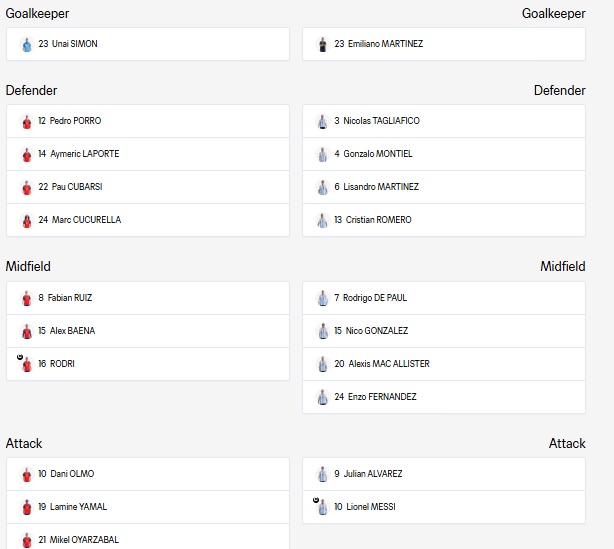The width and height of the screenshot is (614, 549).
Task: Open the Alexis Mac Allister entry
Action: click(x=444, y=364)
